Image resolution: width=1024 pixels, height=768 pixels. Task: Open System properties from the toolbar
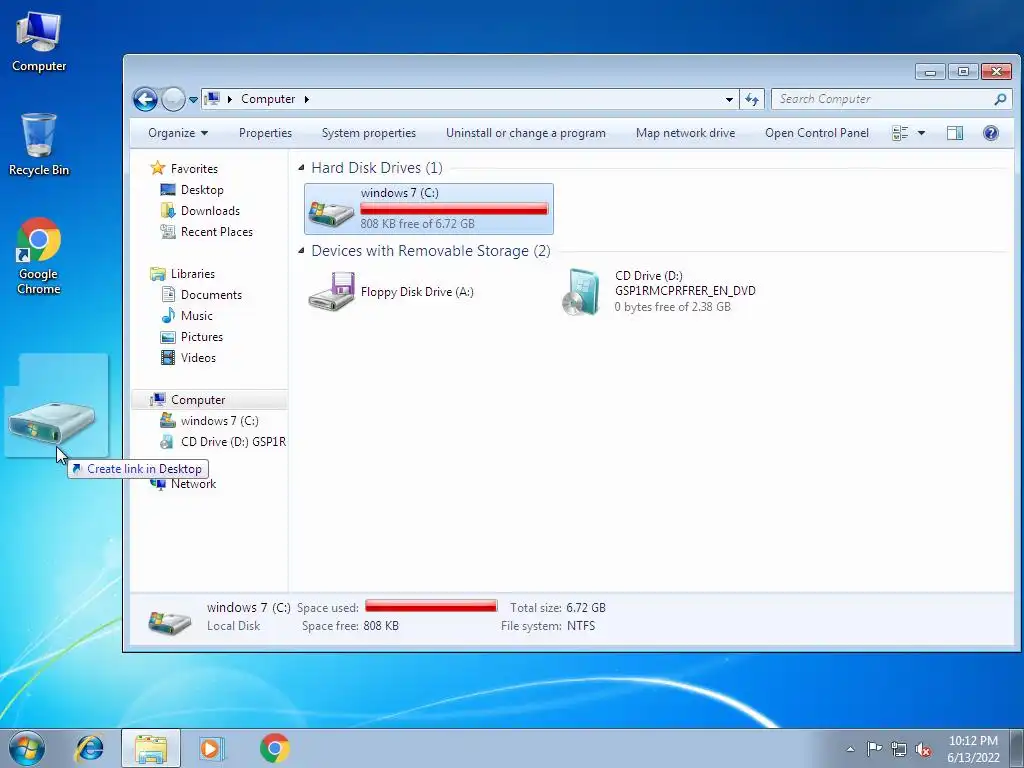point(368,133)
